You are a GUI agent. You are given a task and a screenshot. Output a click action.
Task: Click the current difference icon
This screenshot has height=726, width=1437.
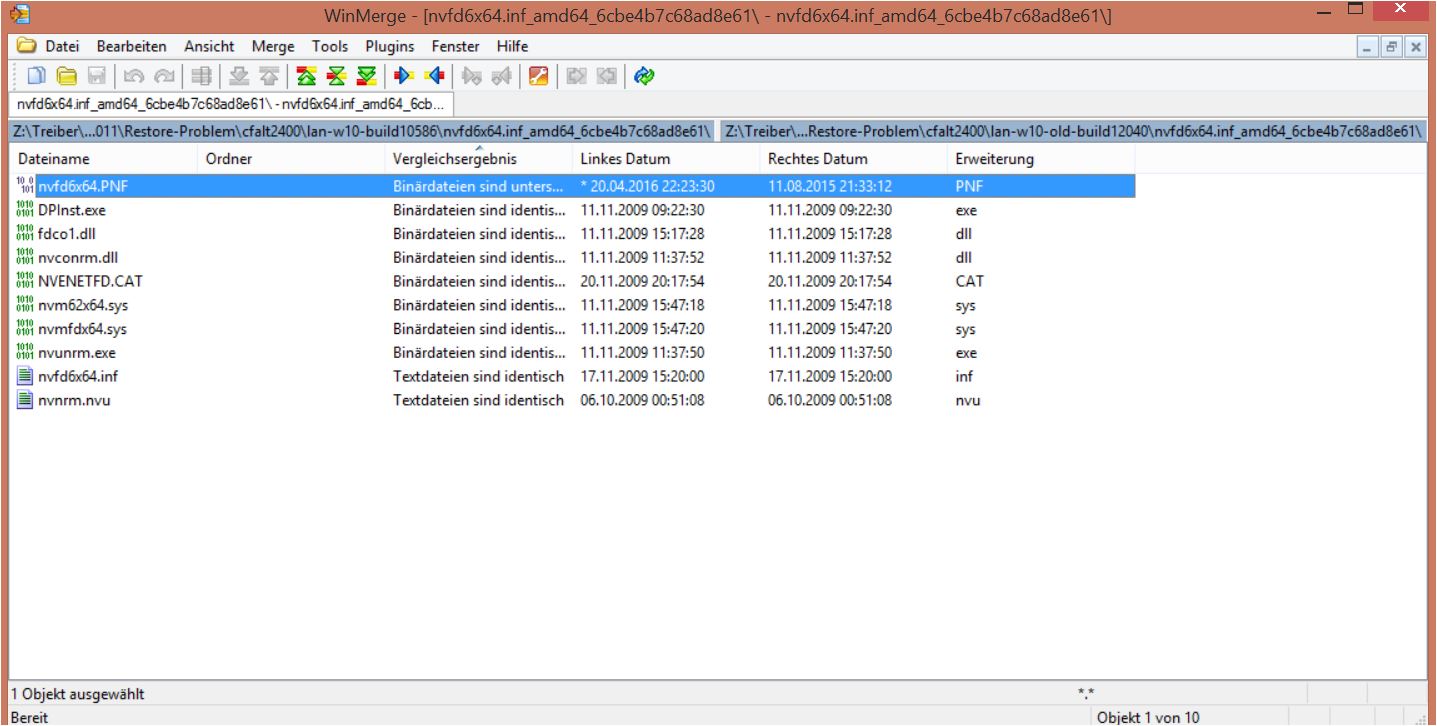[337, 76]
